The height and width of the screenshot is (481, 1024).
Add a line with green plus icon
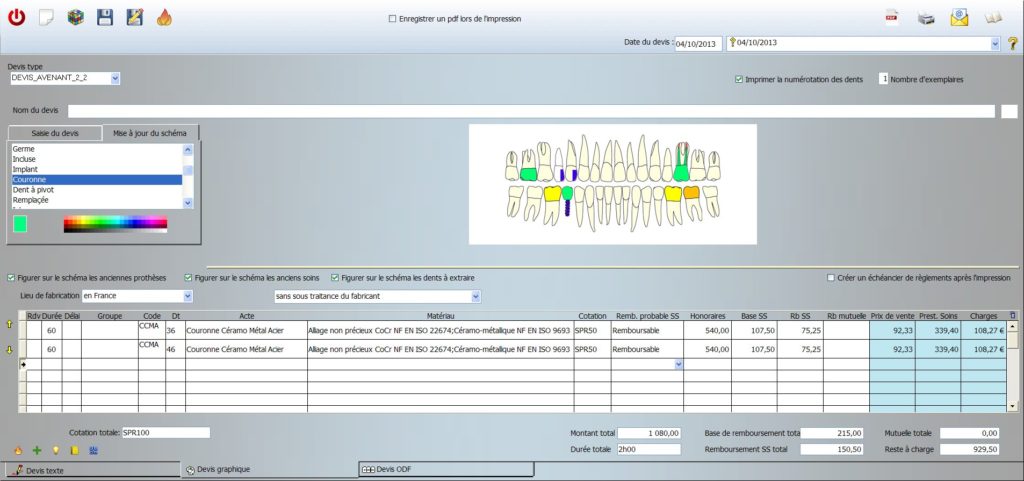tap(37, 450)
